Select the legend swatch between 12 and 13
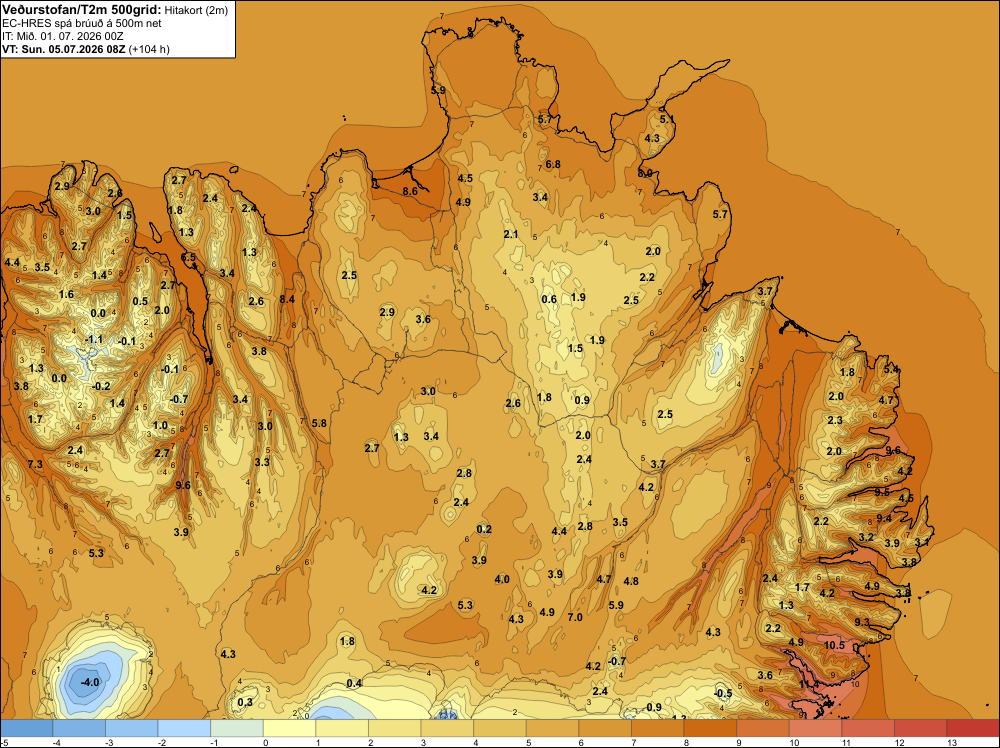The image size is (1000, 748). click(x=920, y=728)
